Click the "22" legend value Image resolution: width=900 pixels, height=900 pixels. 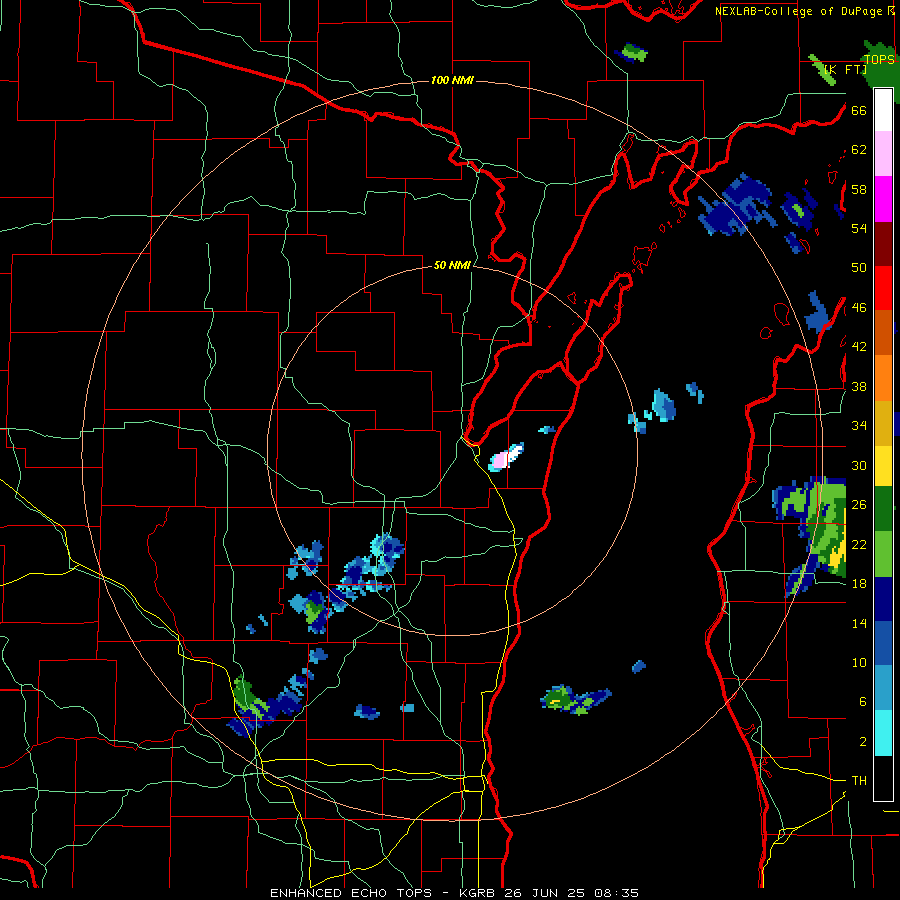pyautogui.click(x=859, y=544)
